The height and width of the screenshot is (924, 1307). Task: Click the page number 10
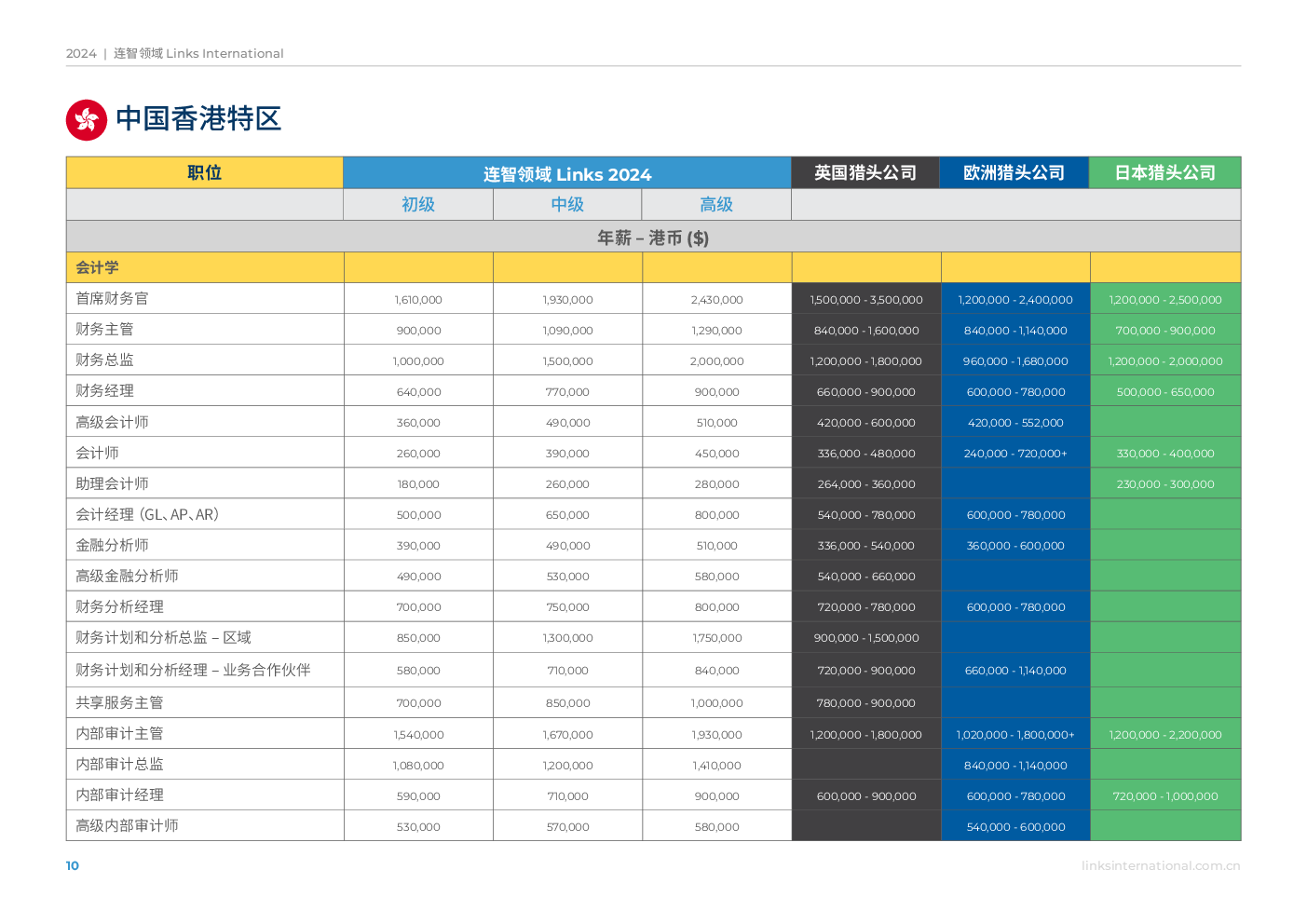coord(73,865)
